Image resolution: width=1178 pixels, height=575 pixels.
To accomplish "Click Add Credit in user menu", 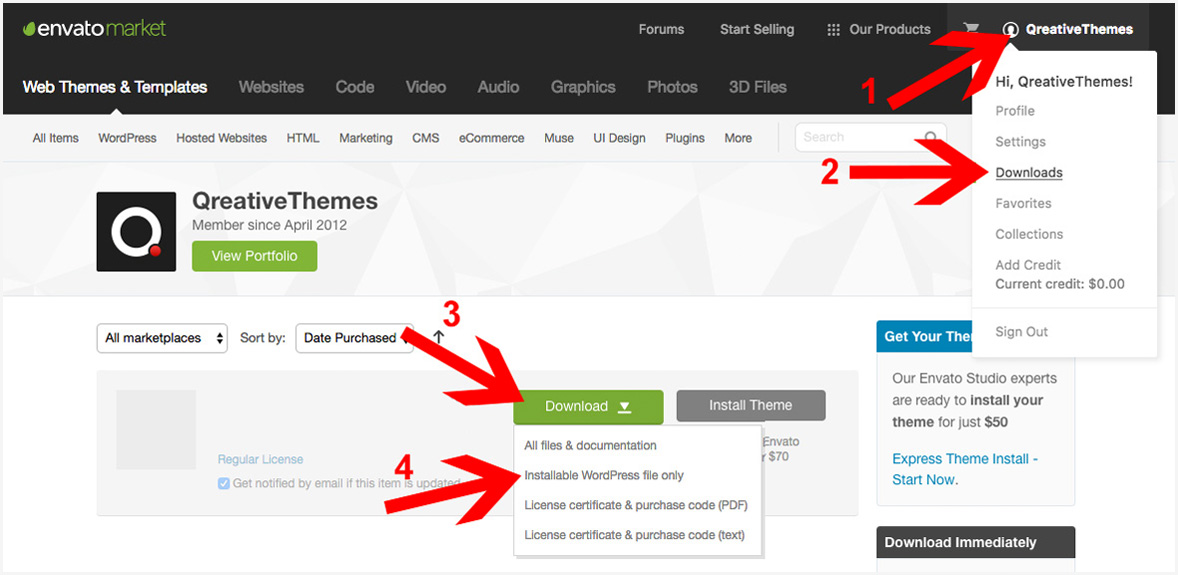I will tap(1028, 265).
